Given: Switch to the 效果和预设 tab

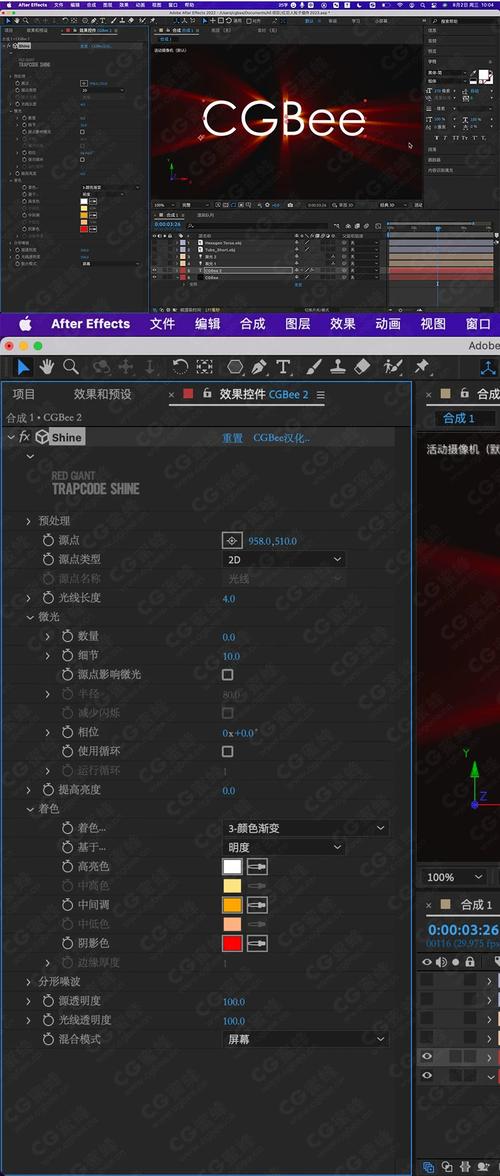Looking at the screenshot, I should coord(103,394).
